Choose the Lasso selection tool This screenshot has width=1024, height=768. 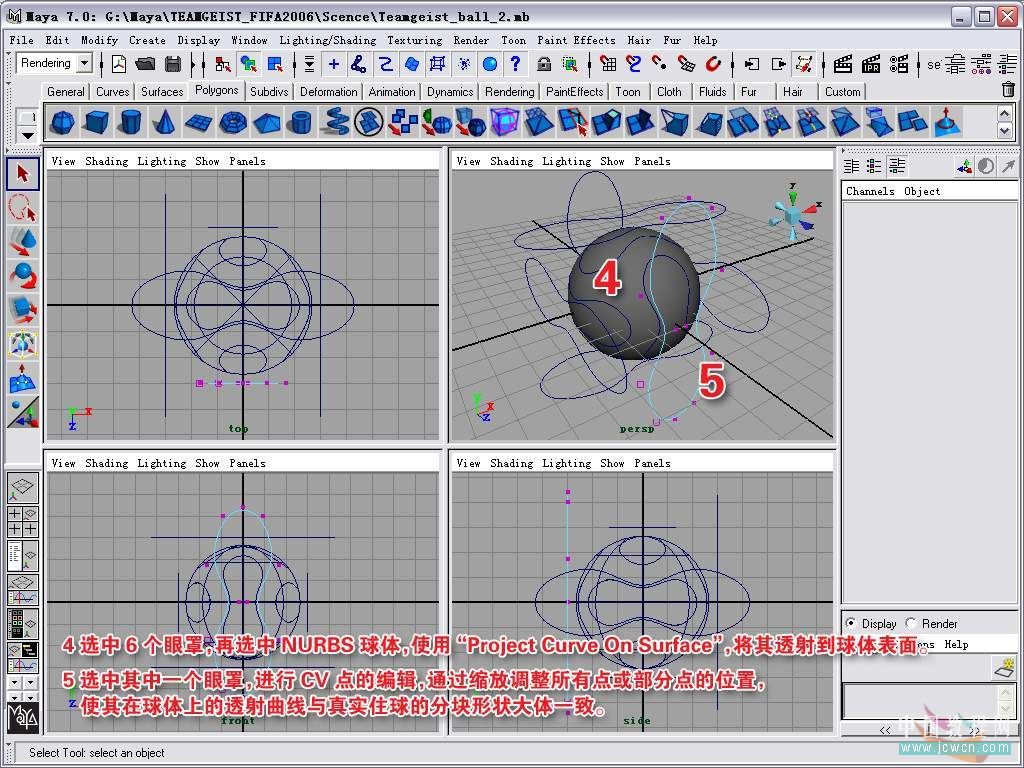[23, 208]
